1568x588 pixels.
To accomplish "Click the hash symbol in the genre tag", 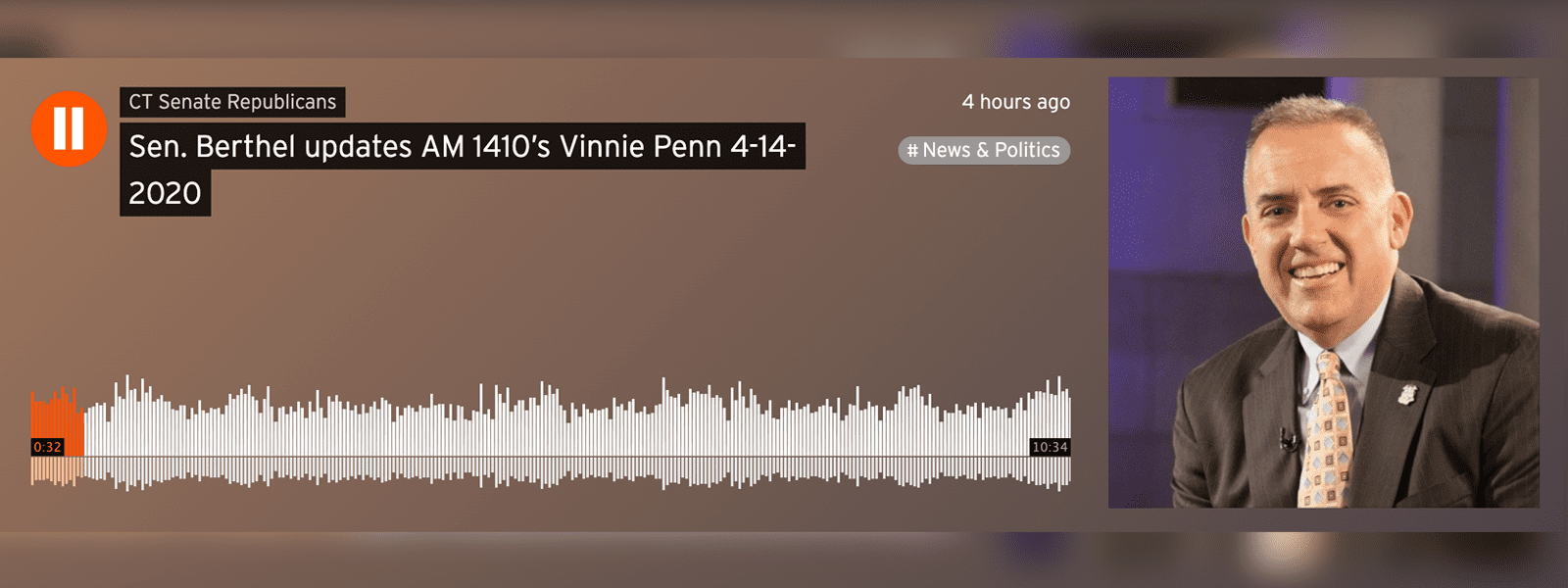I will pos(912,150).
